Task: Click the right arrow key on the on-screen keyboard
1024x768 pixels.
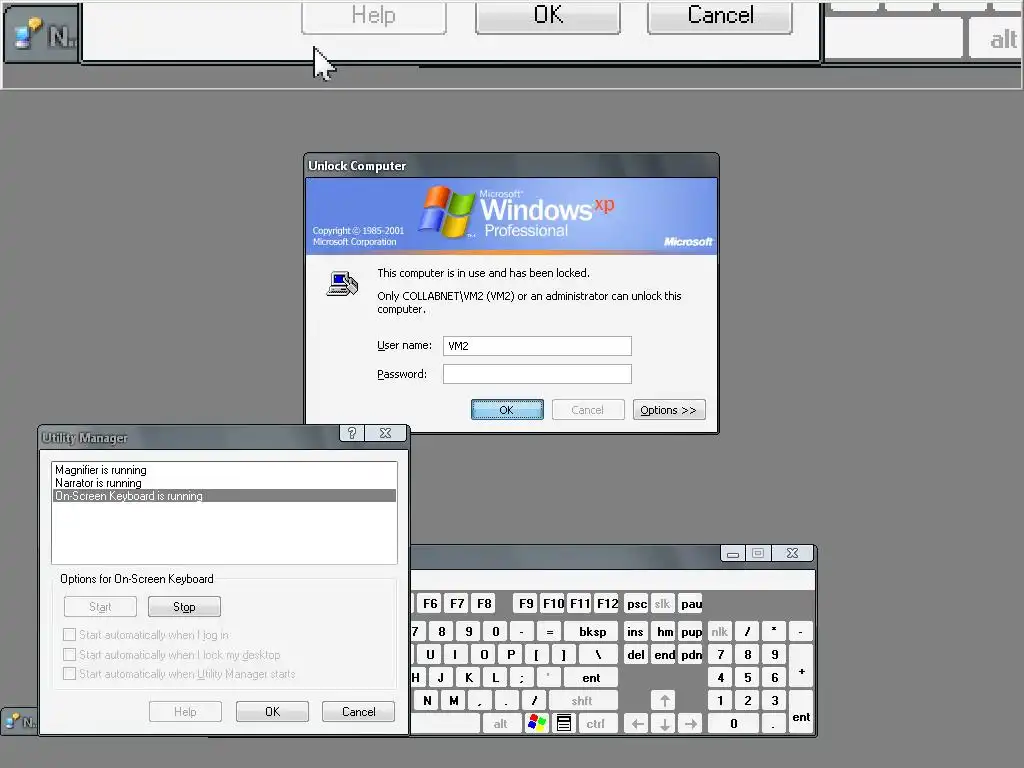Action: (x=691, y=723)
